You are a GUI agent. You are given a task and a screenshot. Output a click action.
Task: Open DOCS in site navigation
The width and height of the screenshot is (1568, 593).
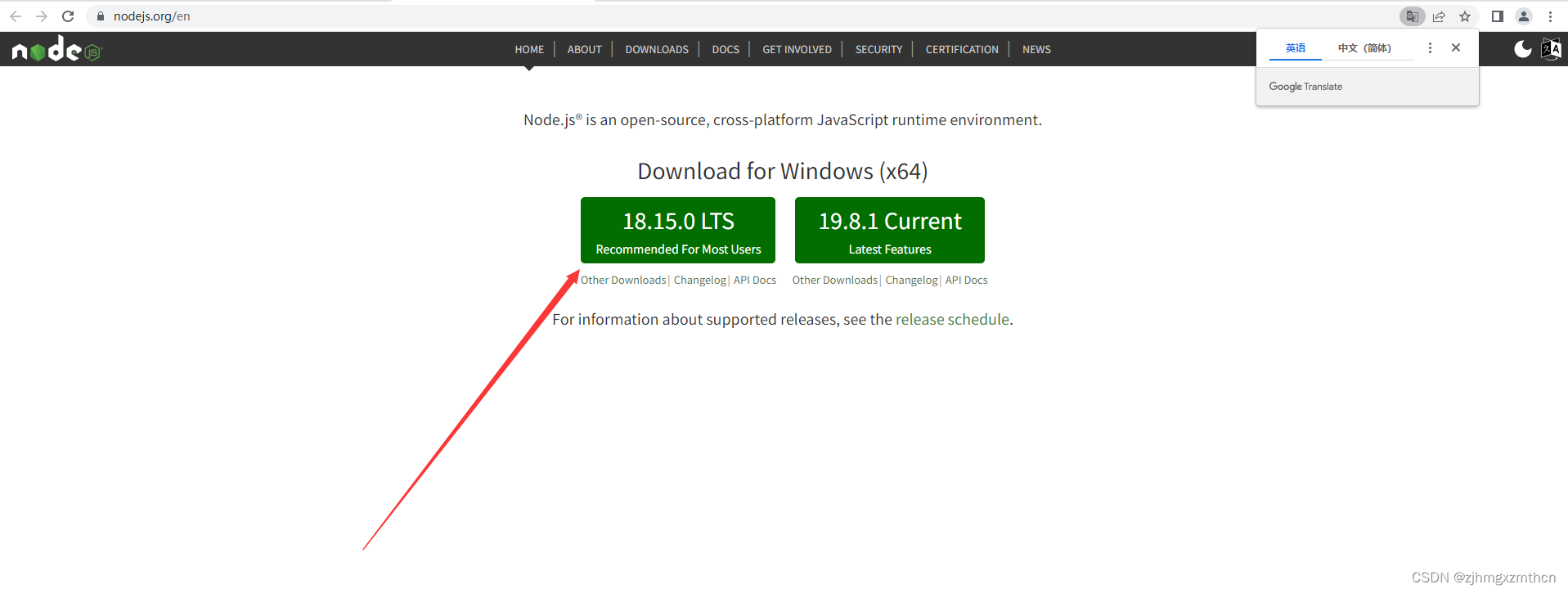click(x=726, y=49)
